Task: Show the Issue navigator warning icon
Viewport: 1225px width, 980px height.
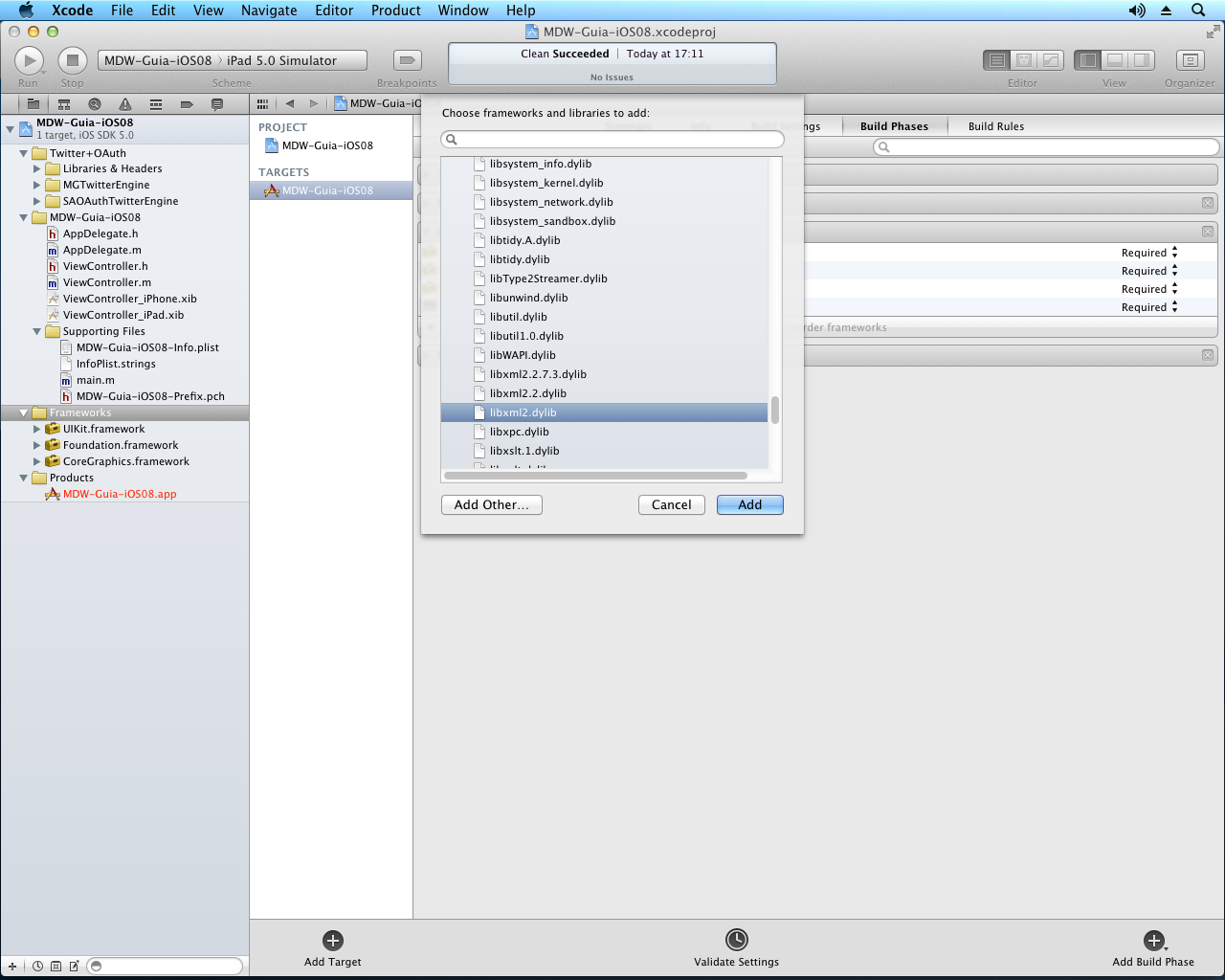Action: point(125,104)
